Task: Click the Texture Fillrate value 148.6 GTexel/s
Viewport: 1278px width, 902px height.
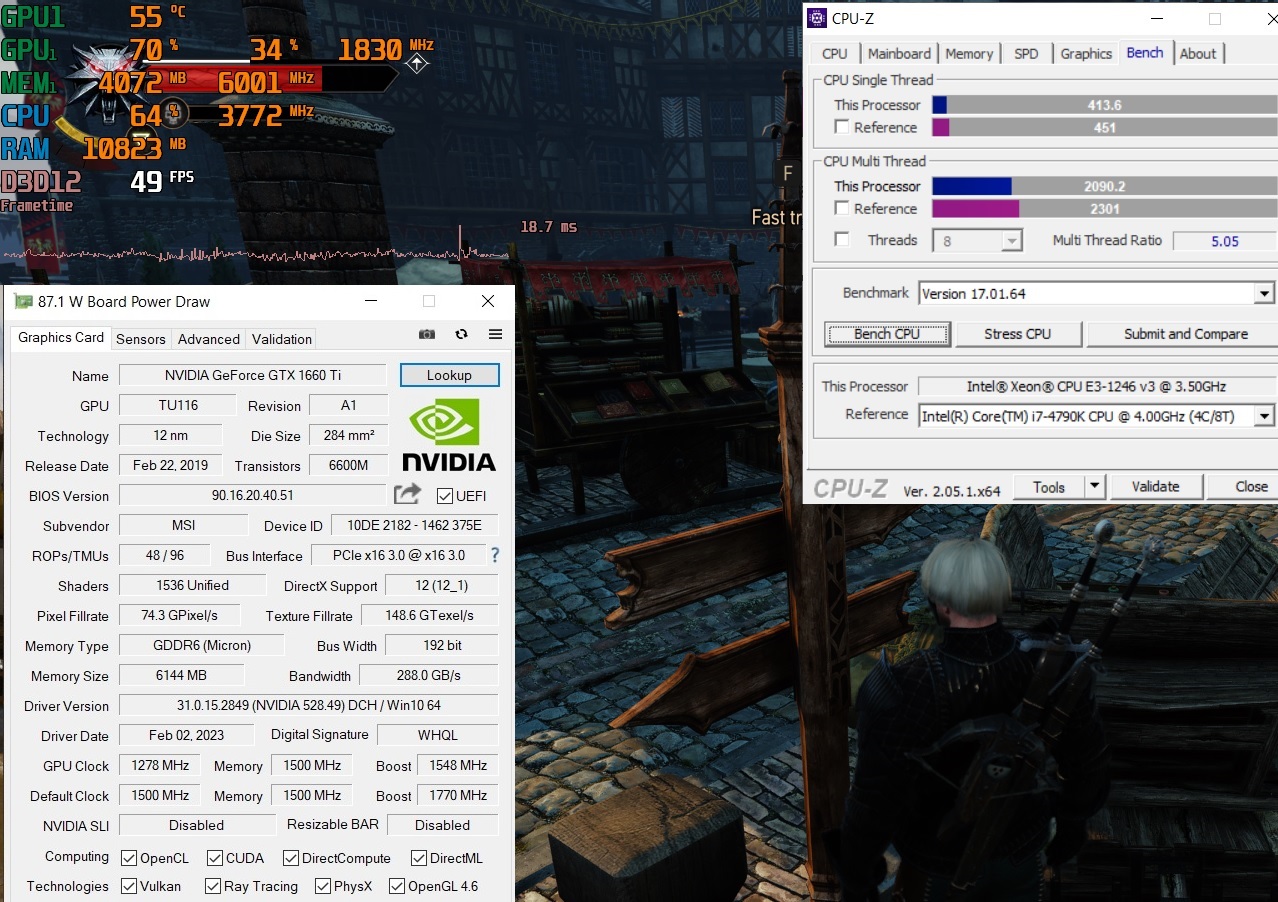Action: coord(428,615)
